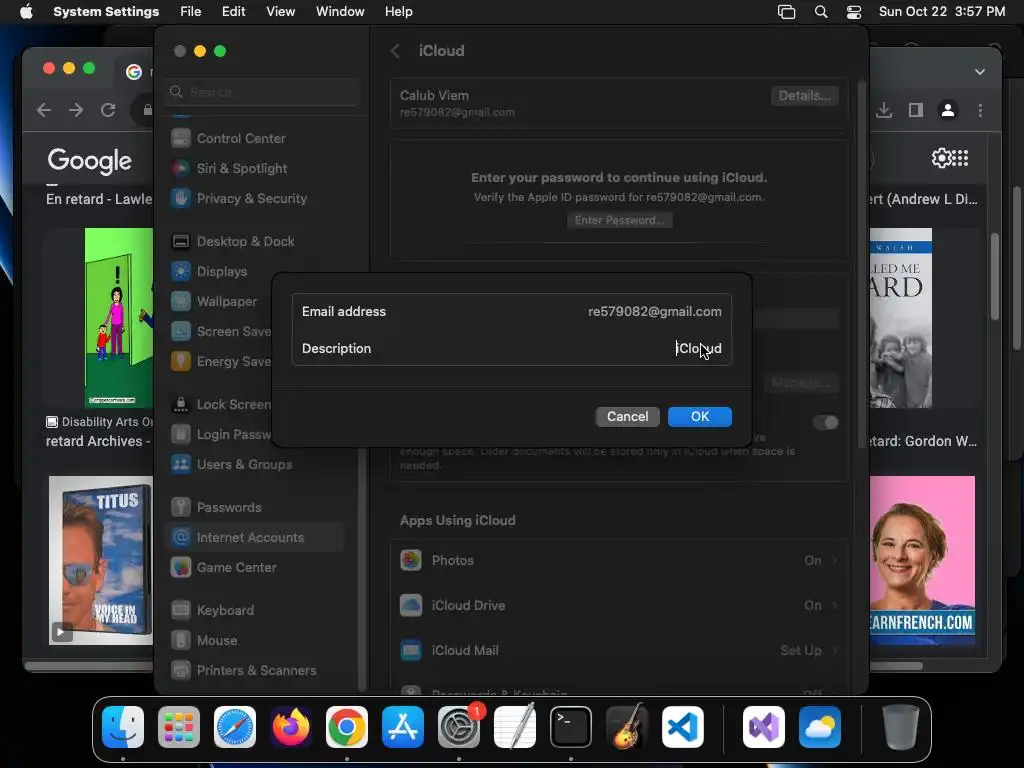Open Siri & Spotlight settings
Screen dimensions: 1024x768
click(242, 168)
